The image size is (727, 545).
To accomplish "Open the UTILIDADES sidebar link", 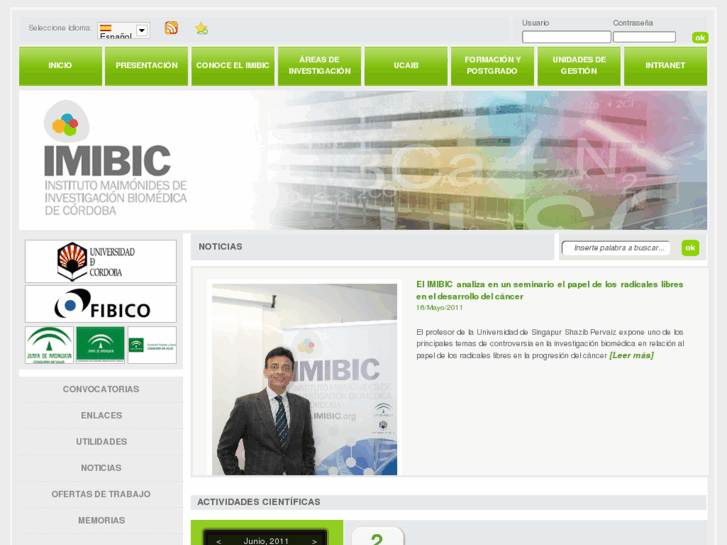I will 101,442.
